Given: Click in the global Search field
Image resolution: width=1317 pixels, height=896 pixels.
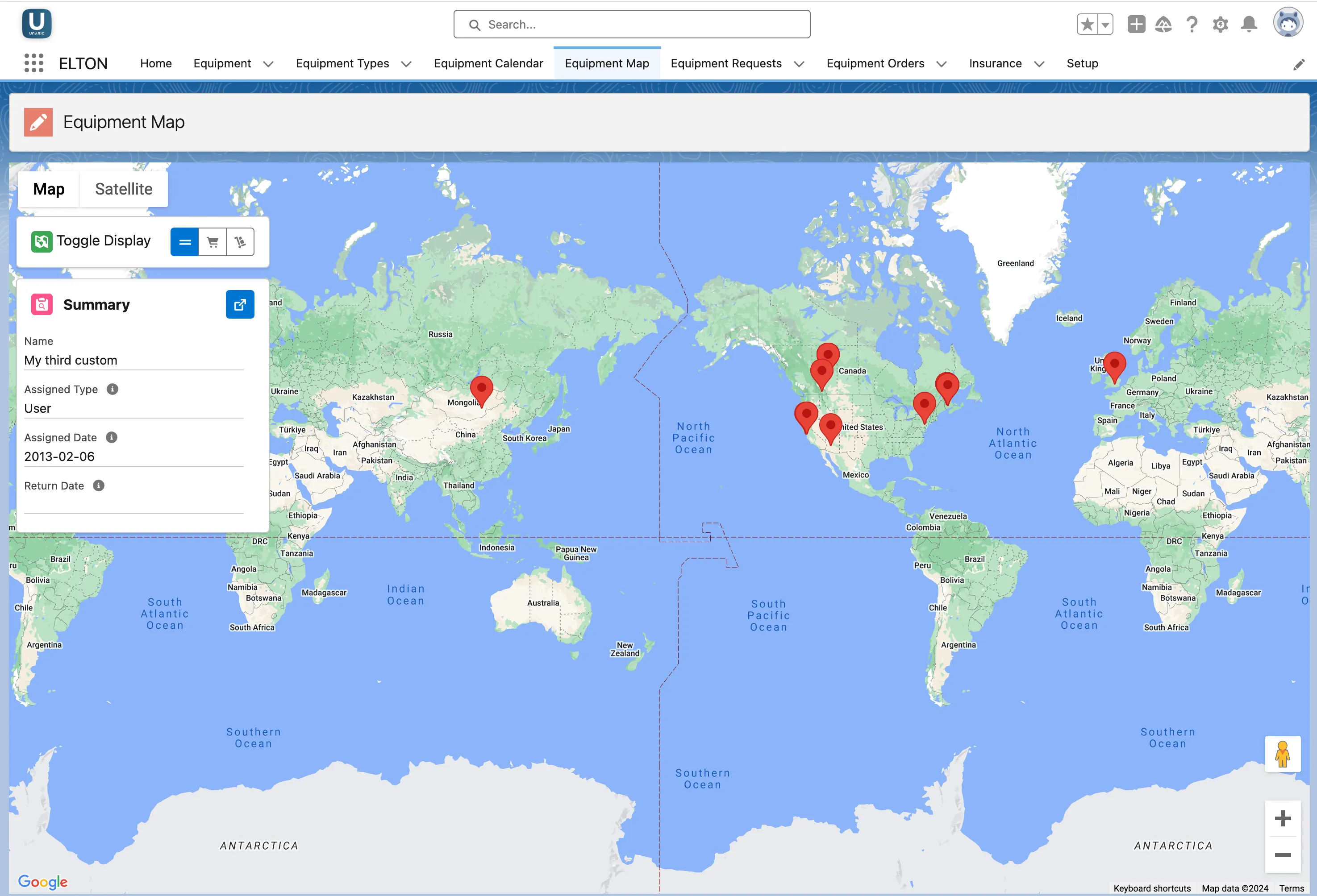Looking at the screenshot, I should (632, 25).
